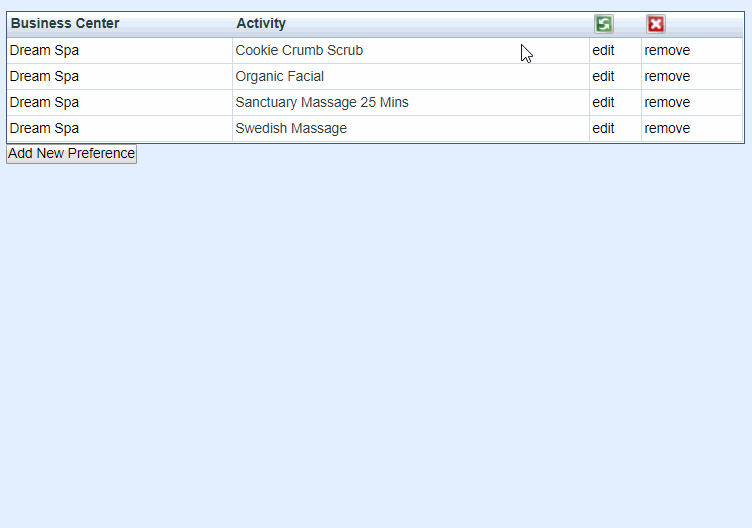This screenshot has height=528, width=752.
Task: Select the Organic Facial activity cell
Action: click(411, 76)
